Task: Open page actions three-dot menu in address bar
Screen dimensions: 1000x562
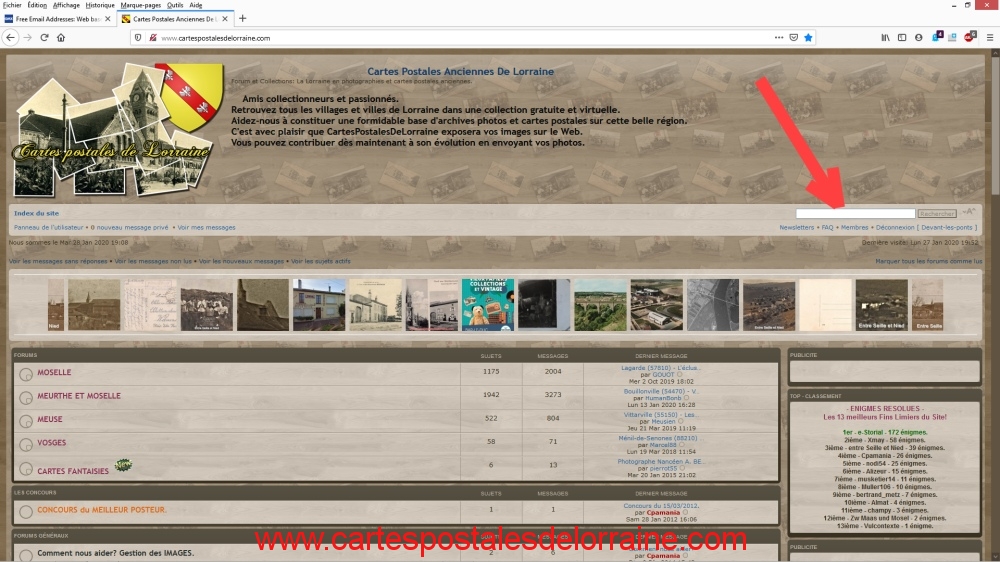Action: 779,37
